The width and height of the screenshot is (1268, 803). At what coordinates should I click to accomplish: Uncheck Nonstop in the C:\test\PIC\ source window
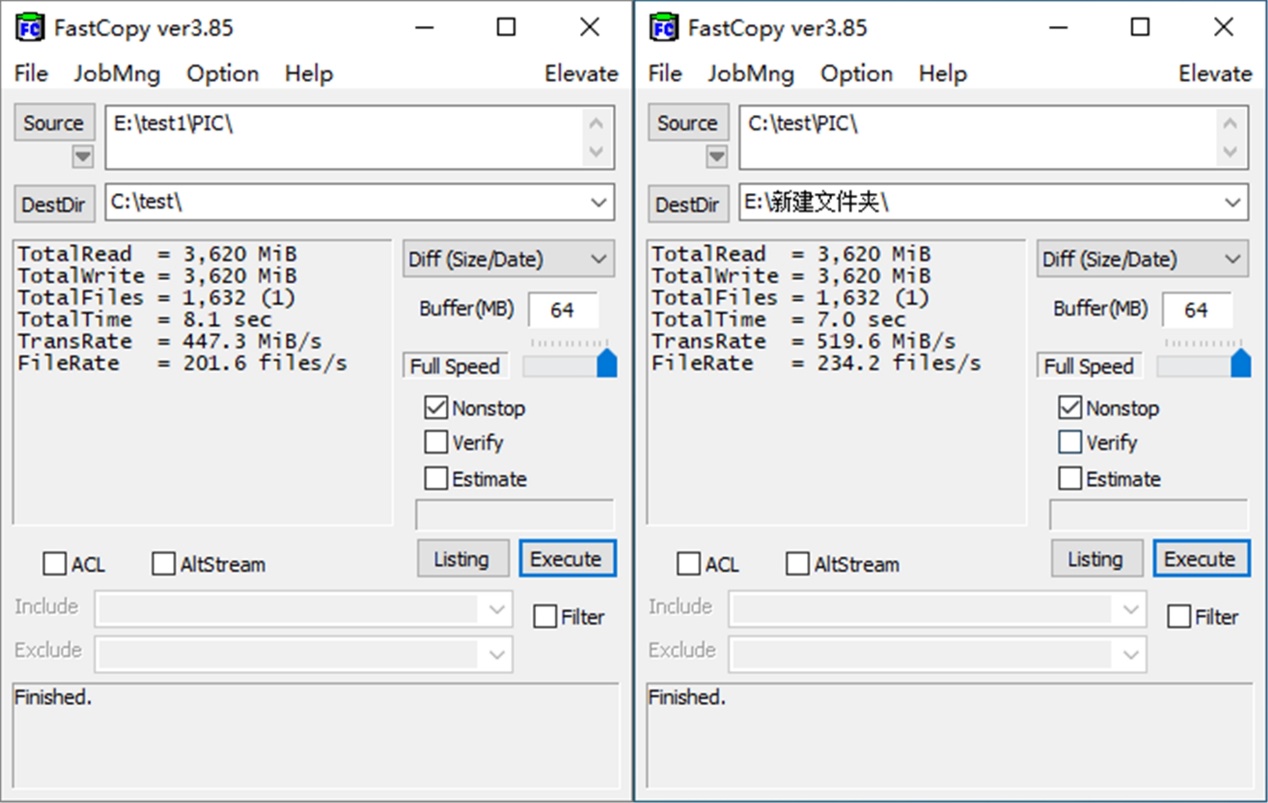[x=1070, y=407]
